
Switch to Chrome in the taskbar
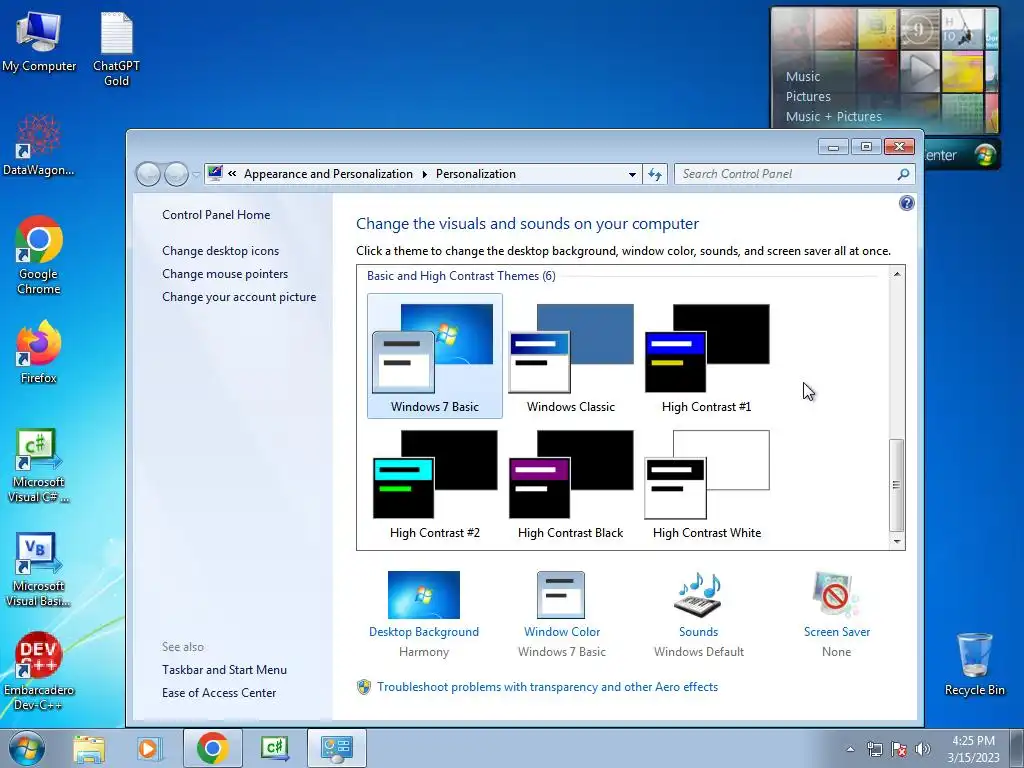(212, 748)
